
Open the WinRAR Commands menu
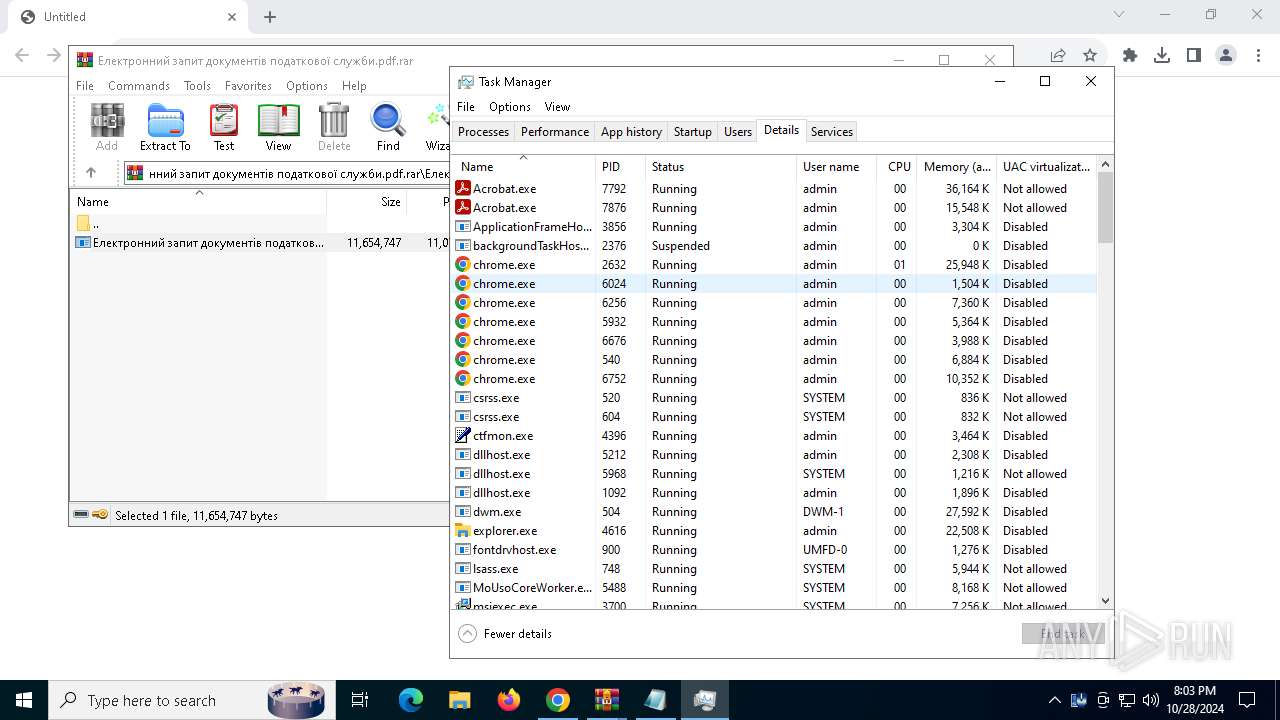coord(139,86)
